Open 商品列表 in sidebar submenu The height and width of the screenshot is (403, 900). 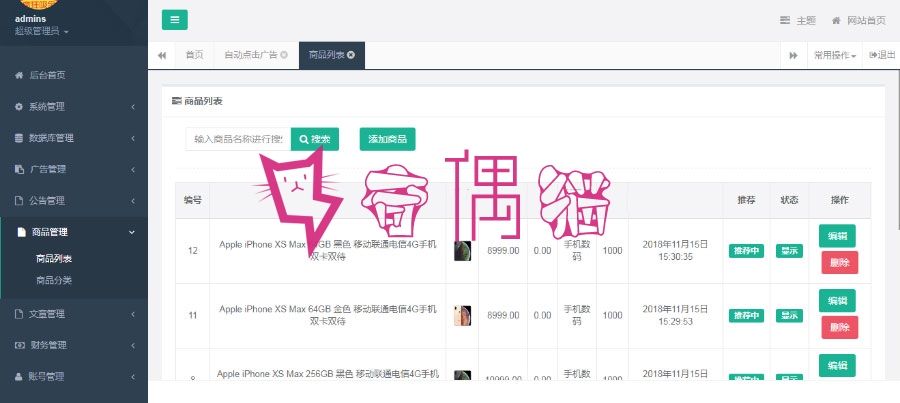coord(54,258)
